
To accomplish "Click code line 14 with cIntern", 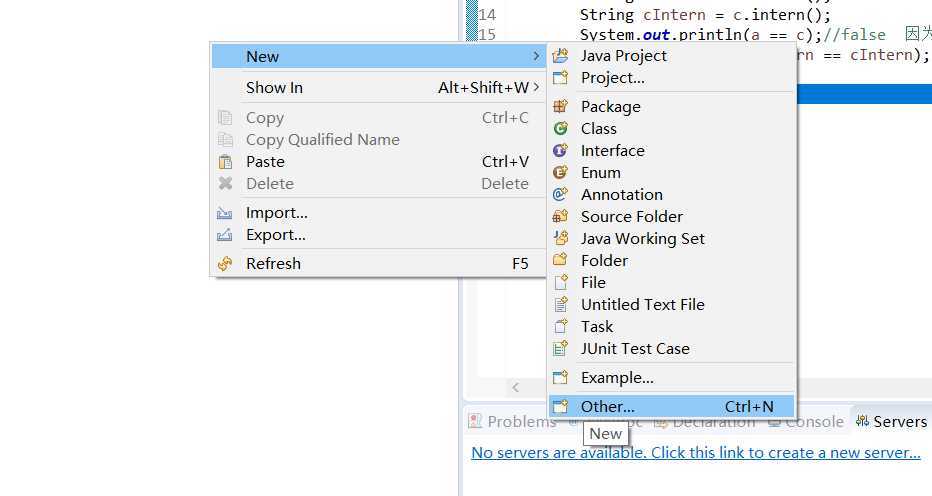I will [x=705, y=14].
